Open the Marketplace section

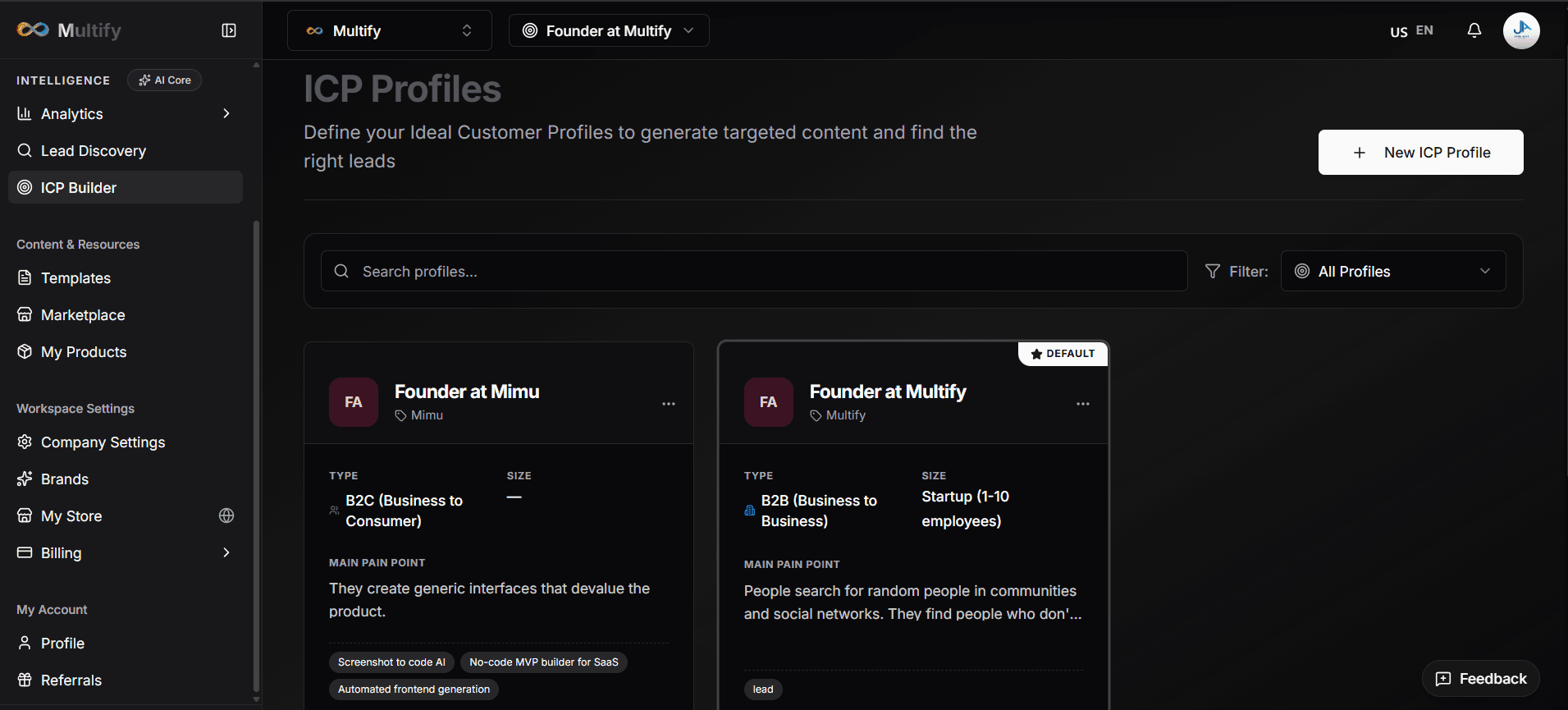(x=126, y=314)
